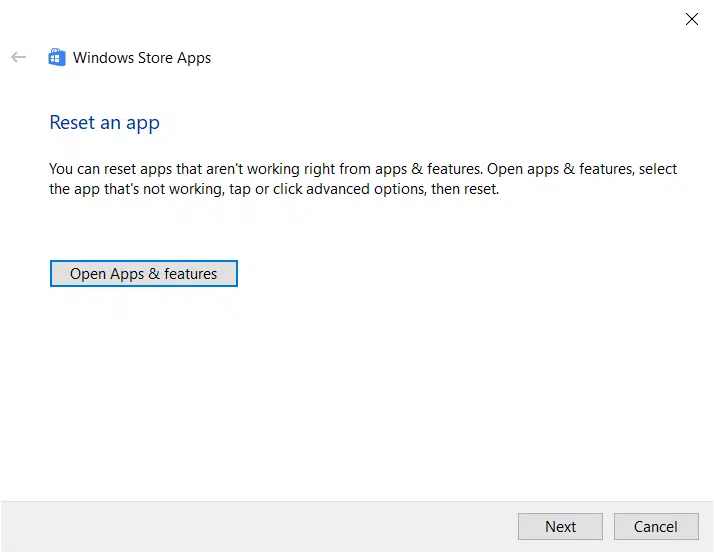Click "Open apps & features," sentence in description
Image resolution: width=714 pixels, height=553 pixels.
560,169
